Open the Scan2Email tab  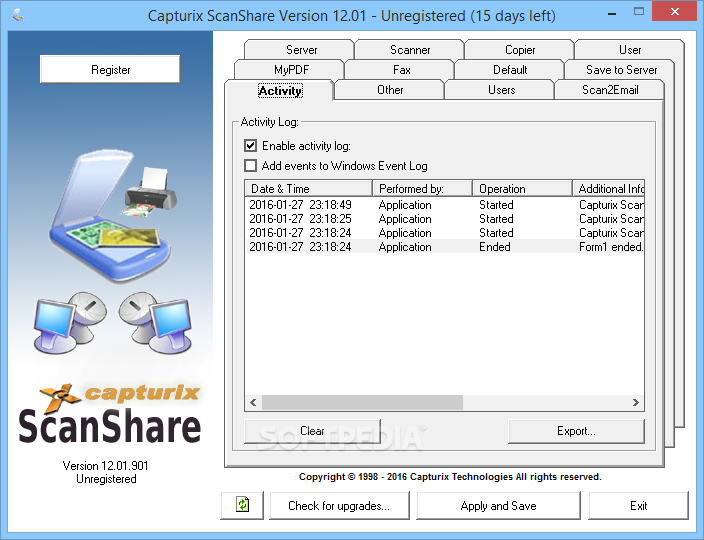(610, 90)
